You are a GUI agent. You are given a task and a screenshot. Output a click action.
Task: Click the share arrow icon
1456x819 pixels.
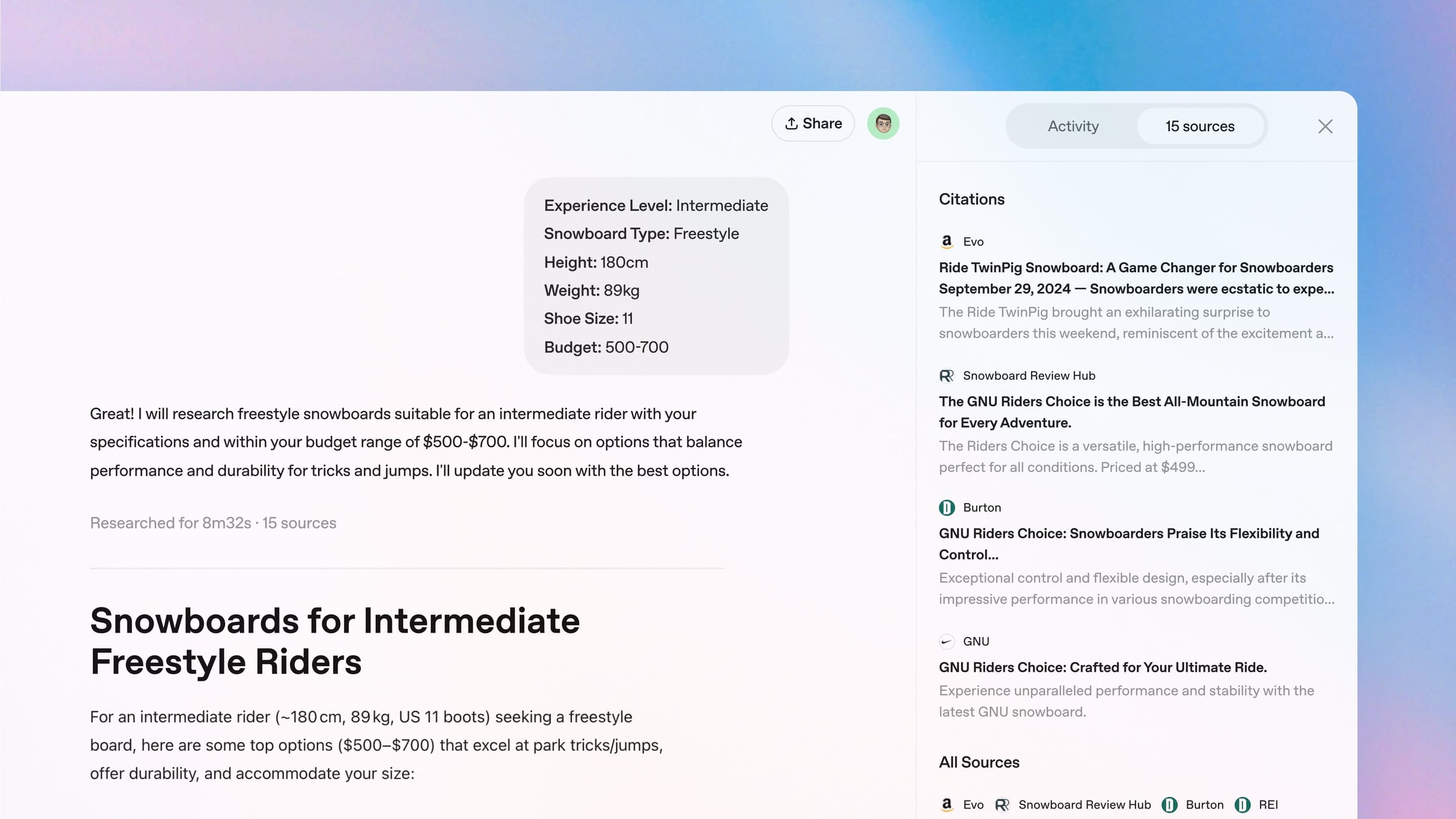point(790,123)
